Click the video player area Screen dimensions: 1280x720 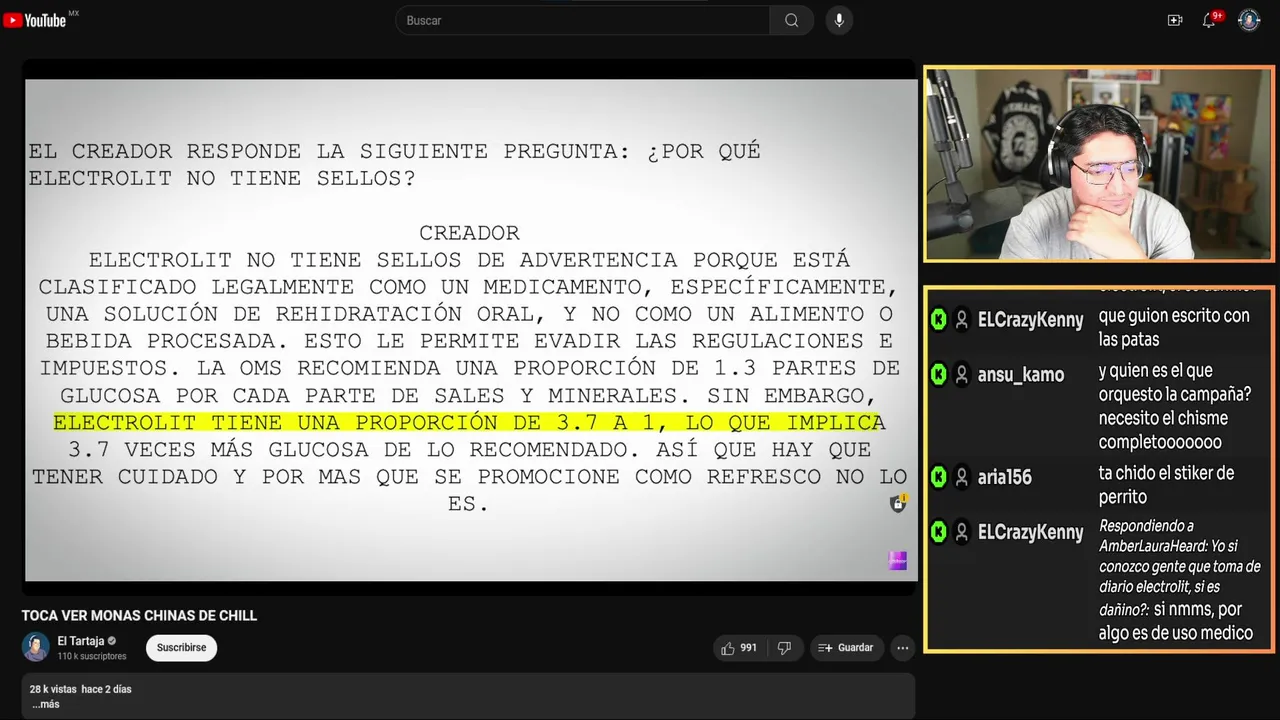coord(470,330)
